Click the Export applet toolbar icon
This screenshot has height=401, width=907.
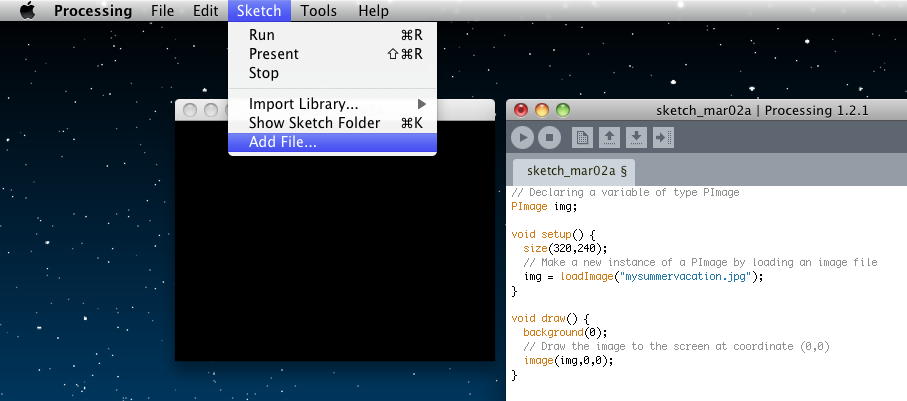point(663,138)
